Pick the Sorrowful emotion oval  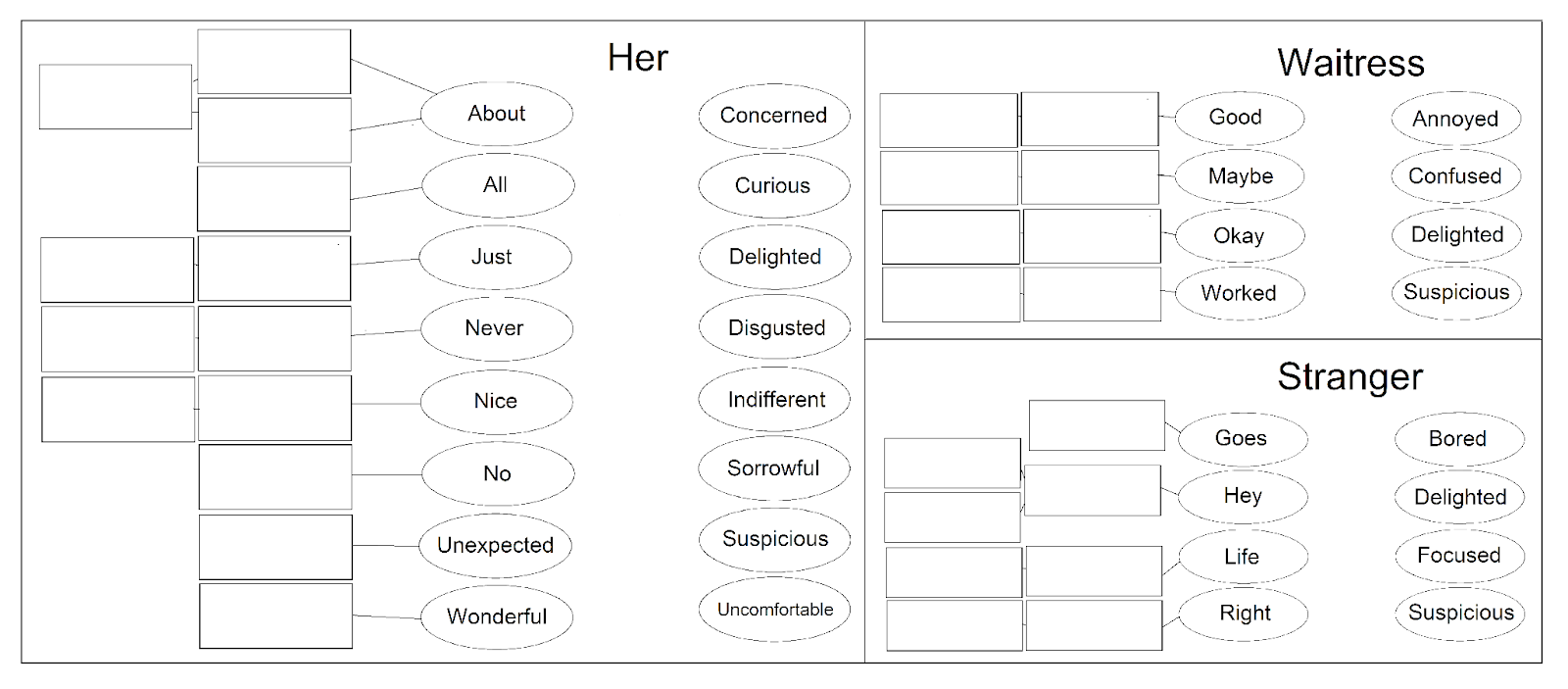[x=774, y=468]
